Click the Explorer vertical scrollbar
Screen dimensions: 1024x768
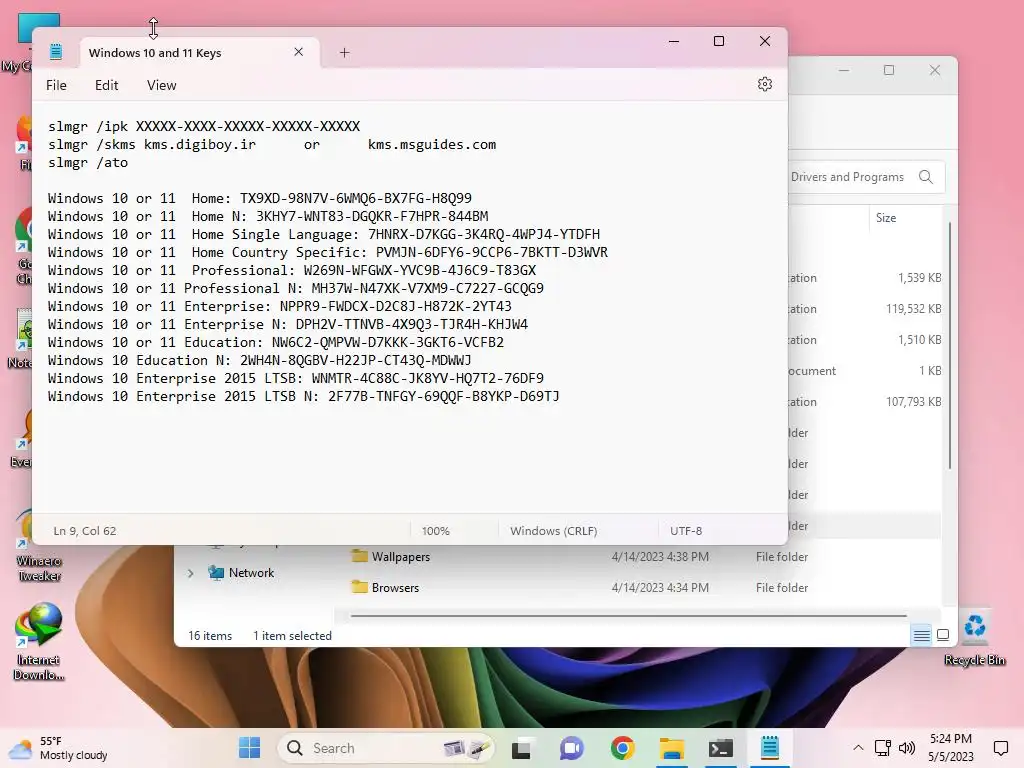950,345
